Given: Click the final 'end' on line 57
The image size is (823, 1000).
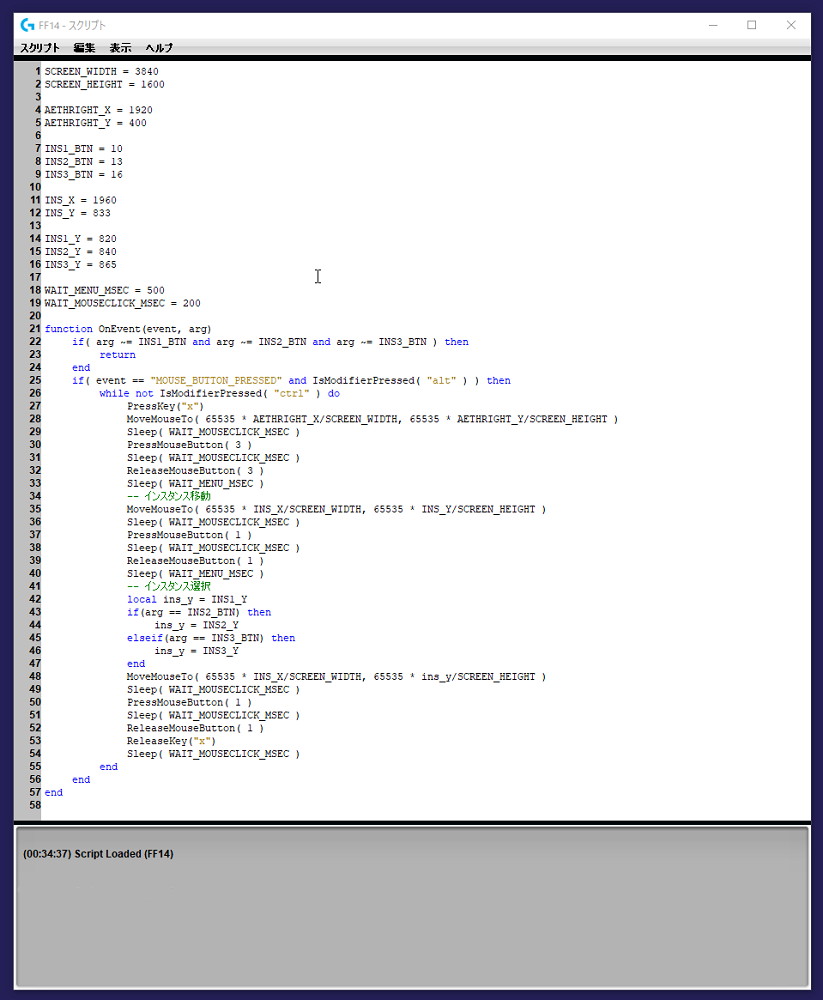Looking at the screenshot, I should pyautogui.click(x=54, y=793).
